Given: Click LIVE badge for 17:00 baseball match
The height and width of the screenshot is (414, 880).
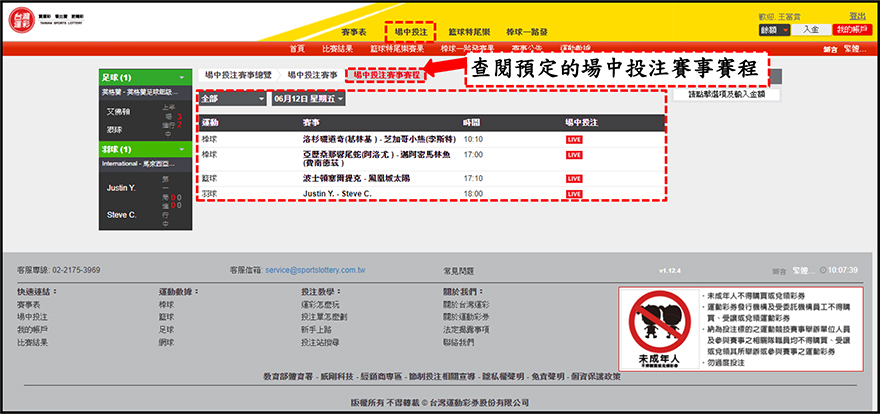Looking at the screenshot, I should click(574, 155).
